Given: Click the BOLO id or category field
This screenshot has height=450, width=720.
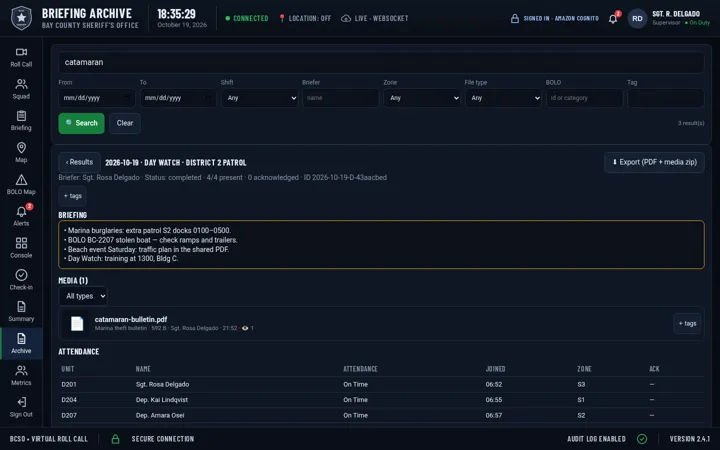Looking at the screenshot, I should [585, 98].
